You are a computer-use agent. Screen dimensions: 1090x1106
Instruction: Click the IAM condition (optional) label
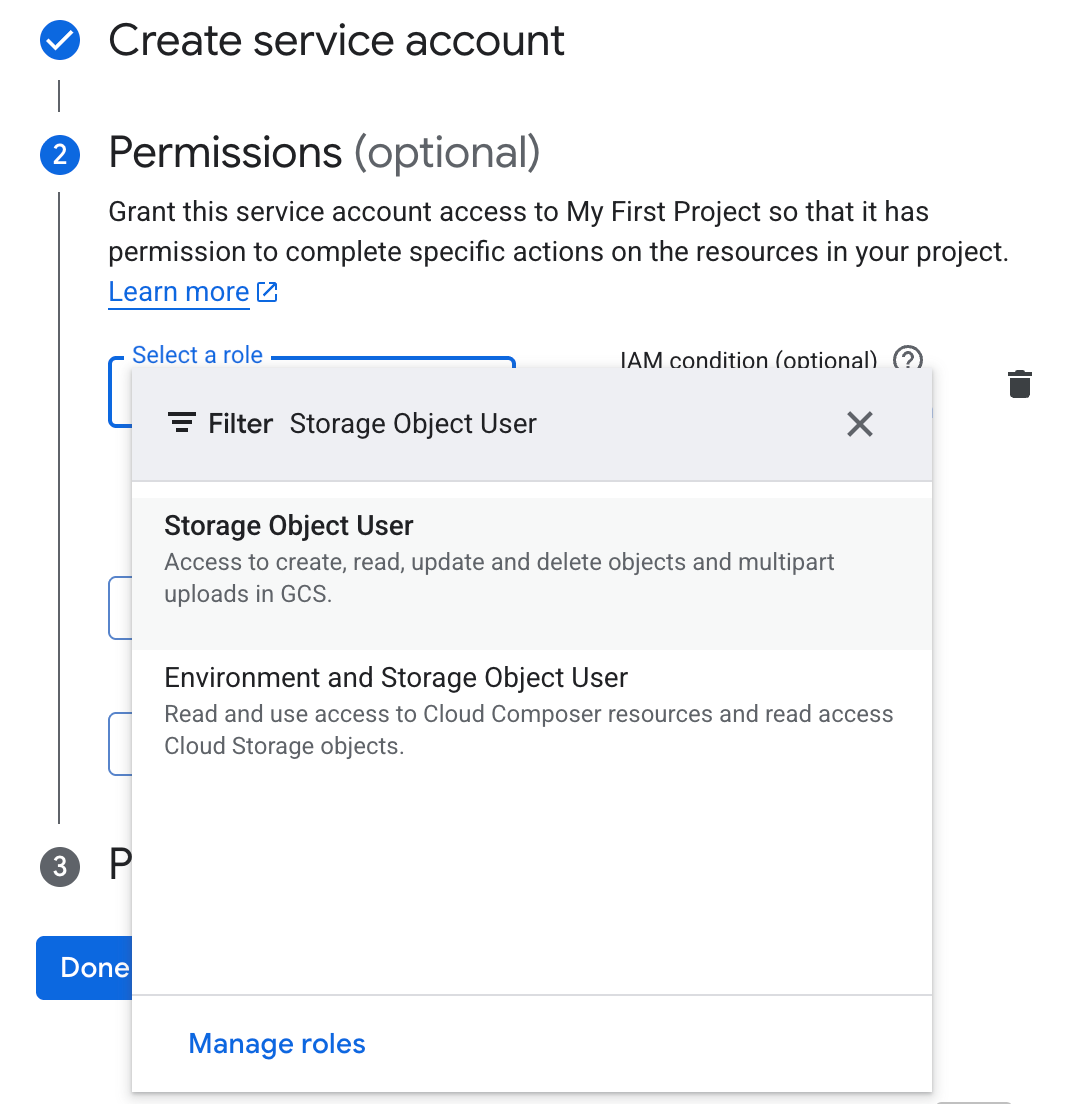click(748, 359)
